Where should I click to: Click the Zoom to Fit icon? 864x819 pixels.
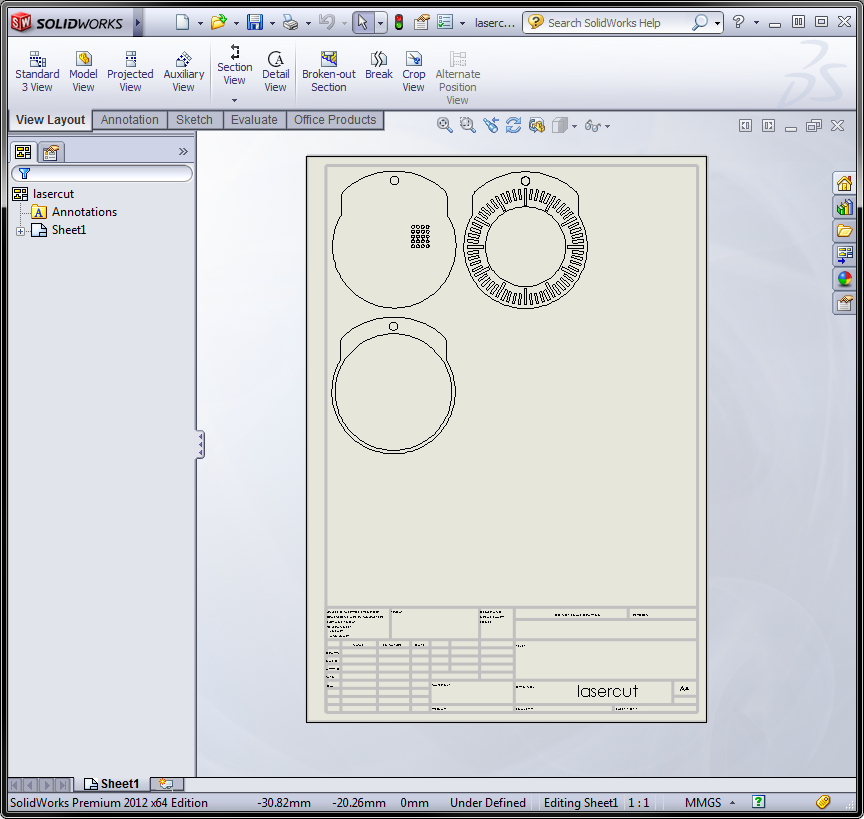tap(445, 125)
